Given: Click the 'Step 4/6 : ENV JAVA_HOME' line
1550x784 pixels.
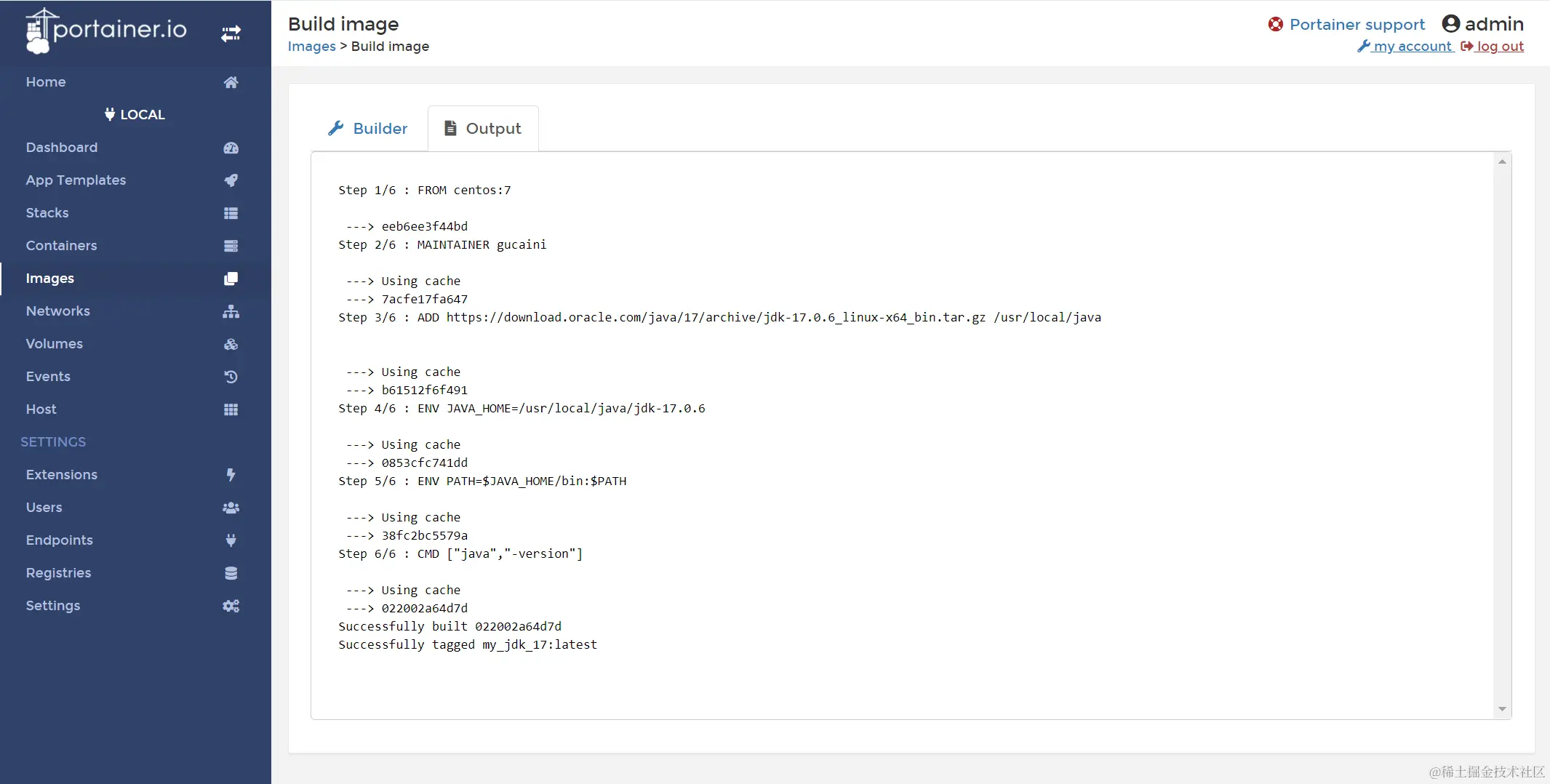Looking at the screenshot, I should click(x=522, y=409).
